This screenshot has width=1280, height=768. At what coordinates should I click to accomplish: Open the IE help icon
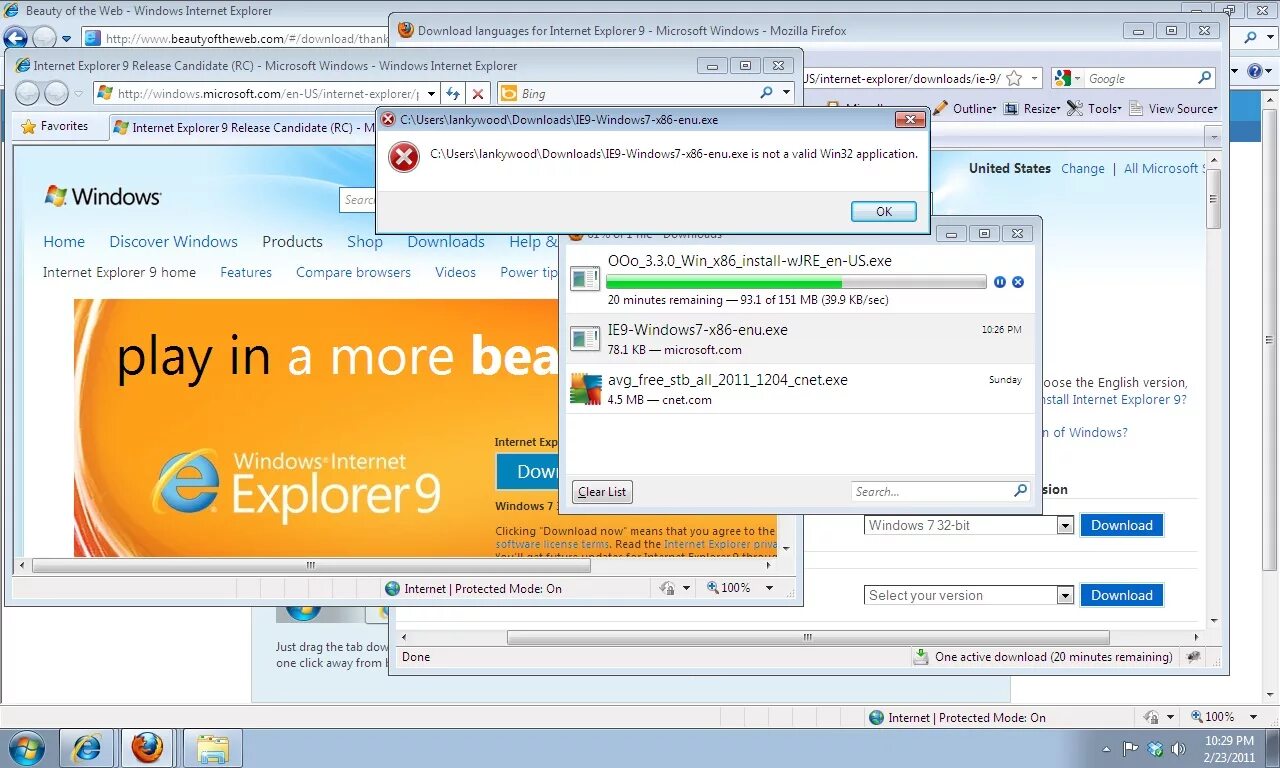click(x=1257, y=71)
